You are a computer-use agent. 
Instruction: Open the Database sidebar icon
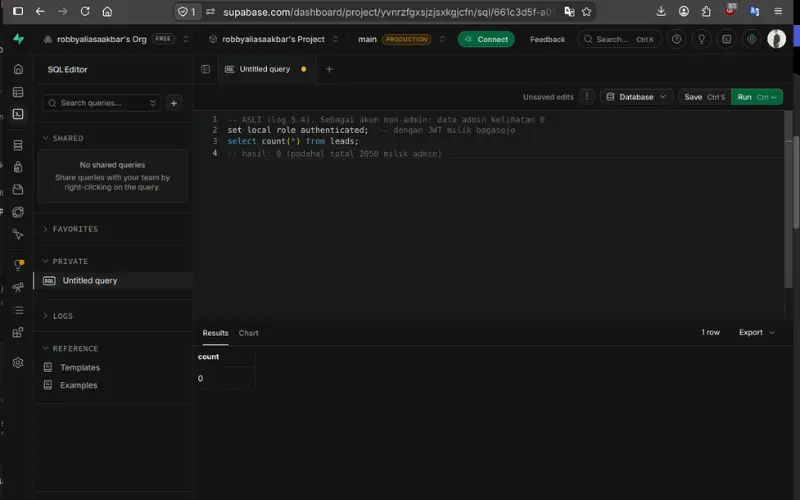pyautogui.click(x=18, y=145)
